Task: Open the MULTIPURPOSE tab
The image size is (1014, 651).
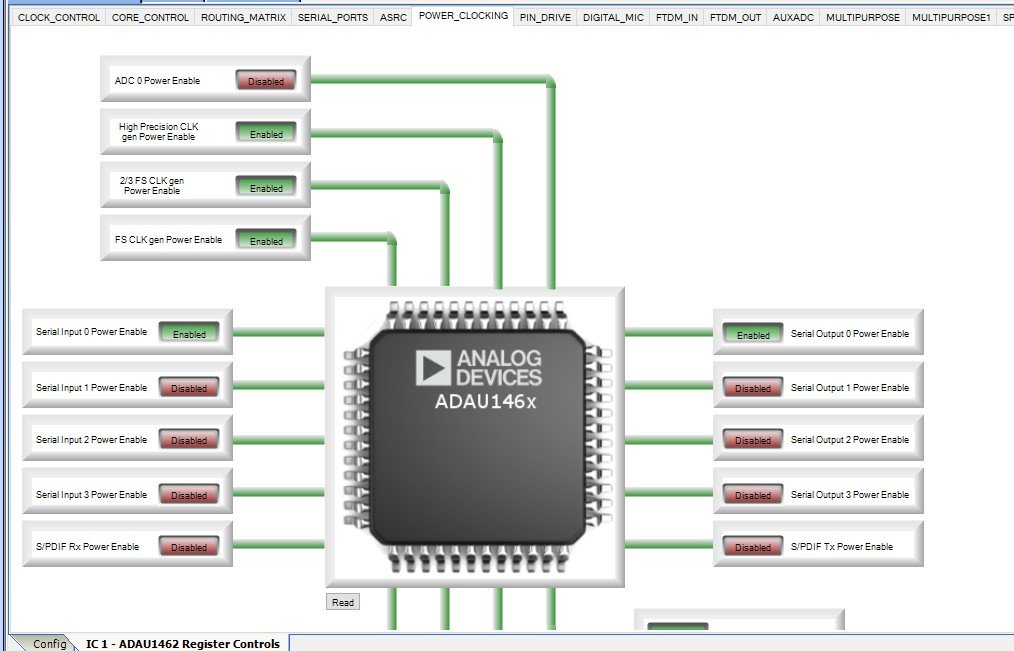Action: pyautogui.click(x=863, y=17)
